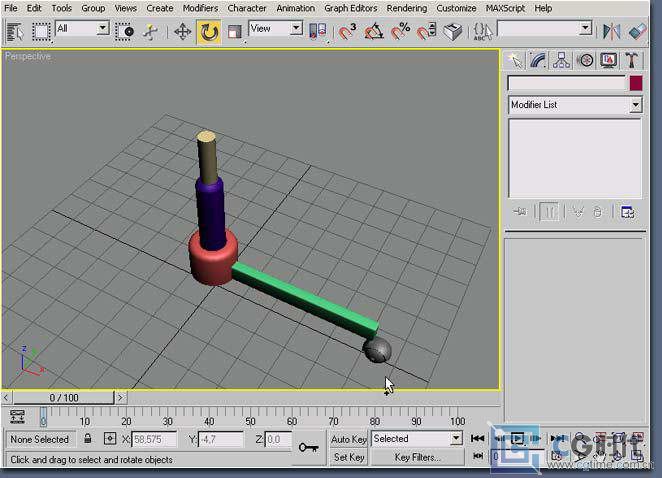Screen dimensions: 662x478
Task: Switch to the Modify command panel tab
Action: coord(538,61)
